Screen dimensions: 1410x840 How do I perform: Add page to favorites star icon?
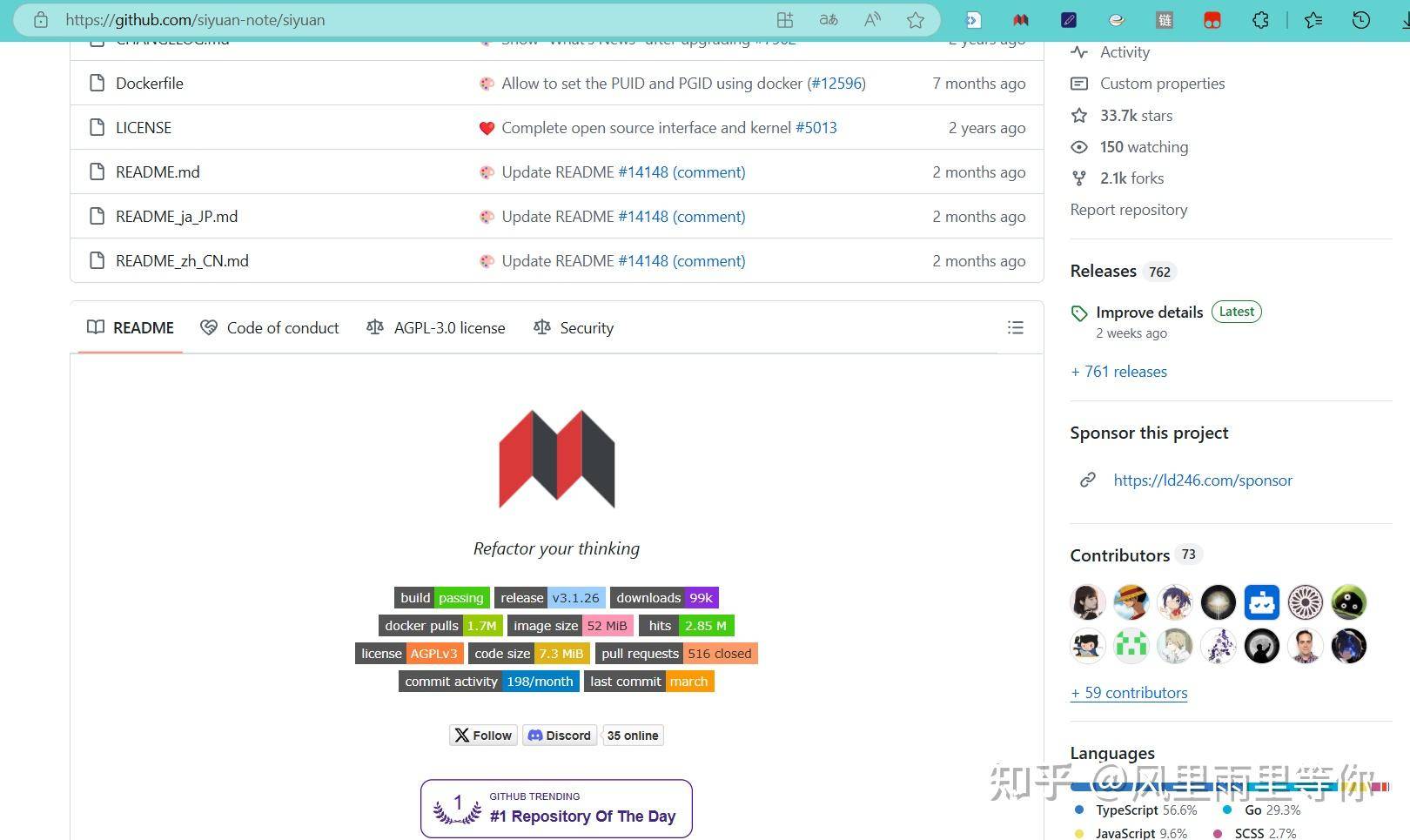916,19
